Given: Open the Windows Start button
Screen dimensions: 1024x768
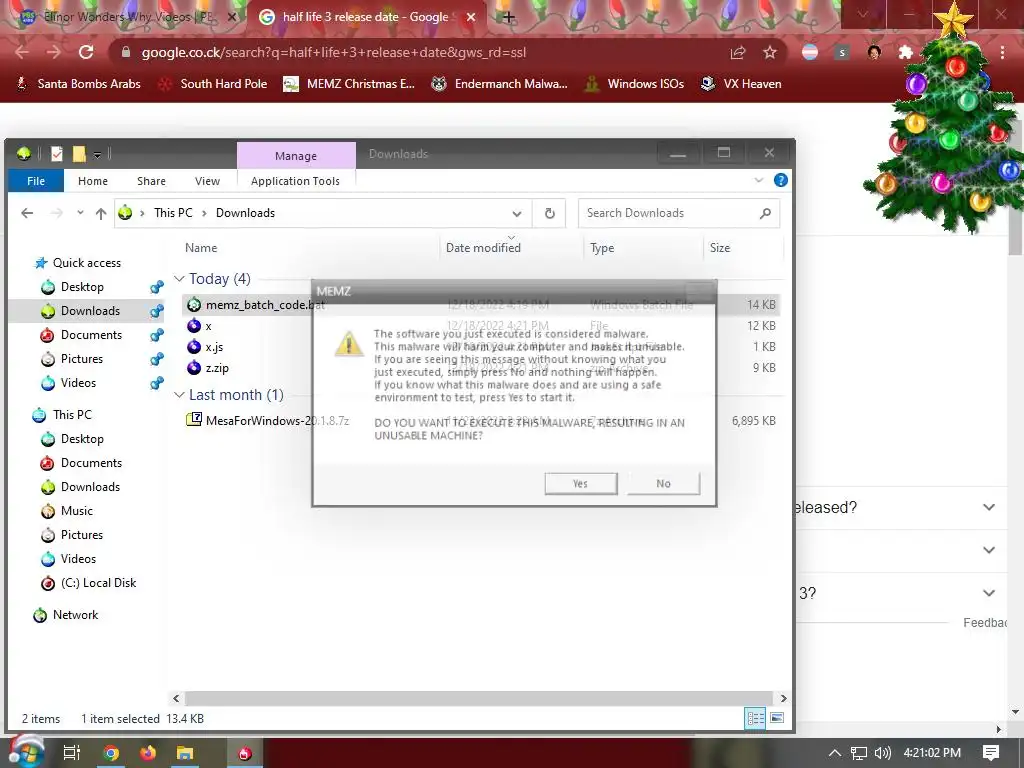Looking at the screenshot, I should pyautogui.click(x=25, y=752).
